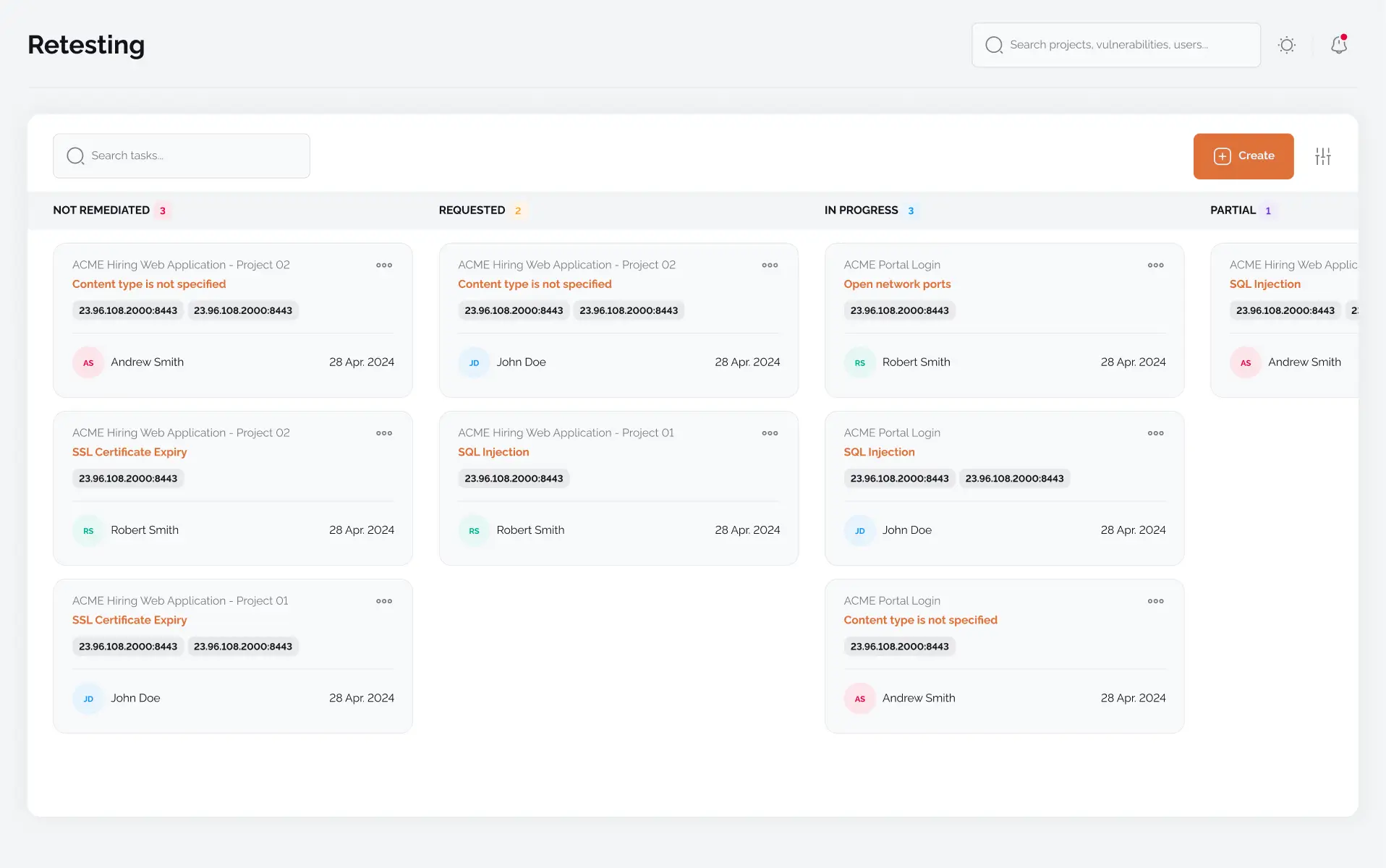Open the Open network ports vulnerability link

[x=897, y=284]
